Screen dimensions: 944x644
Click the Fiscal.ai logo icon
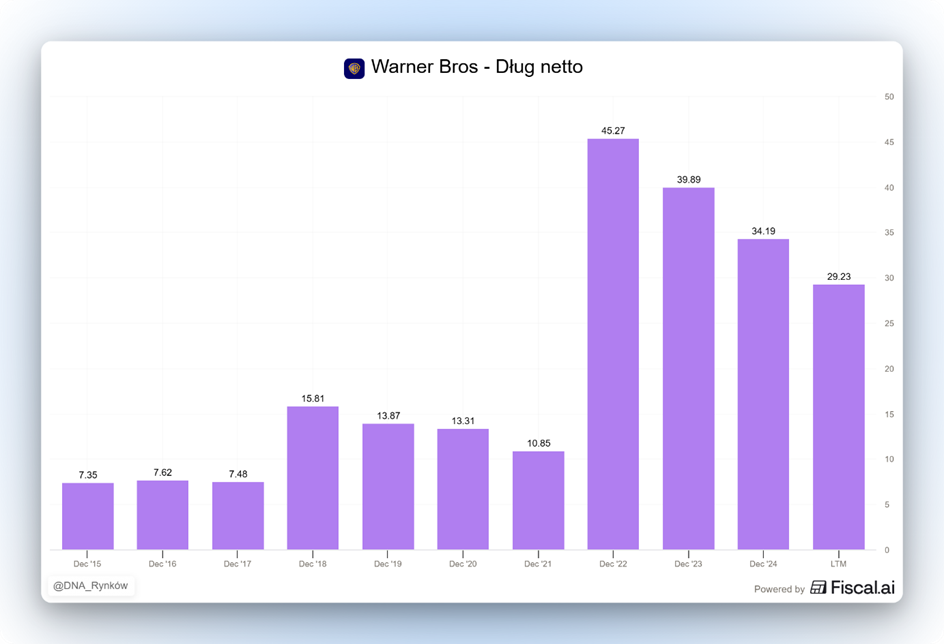coord(818,588)
